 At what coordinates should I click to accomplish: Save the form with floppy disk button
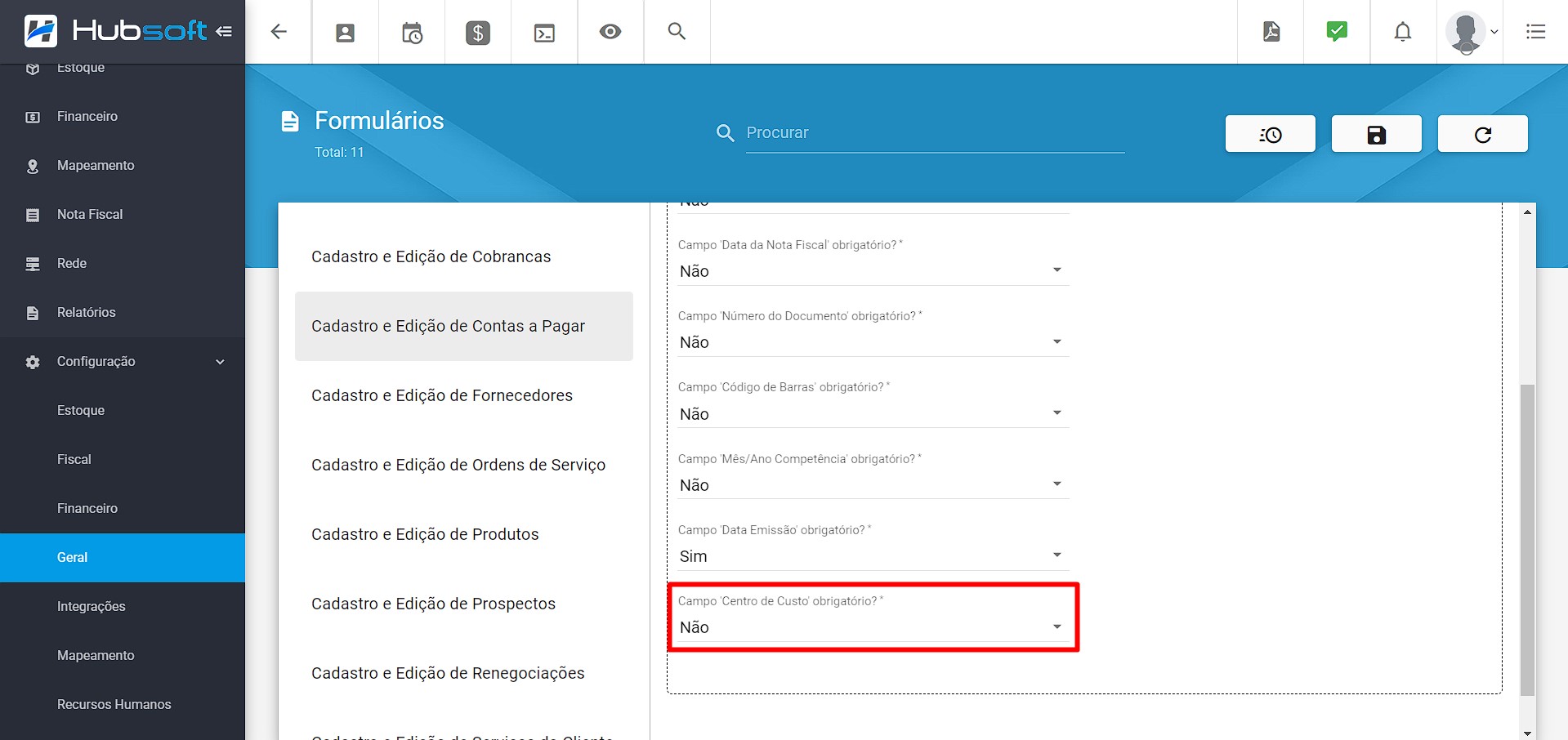point(1377,134)
